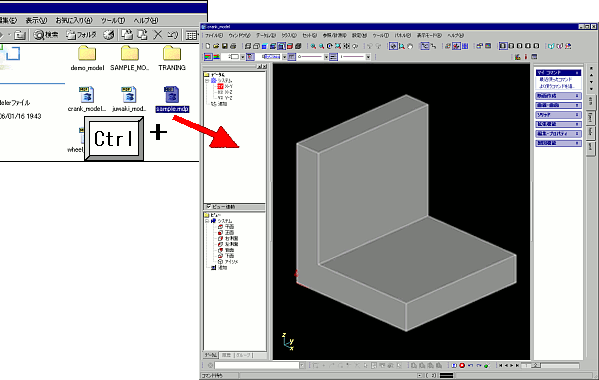Expand the ソリッド command panel button
This screenshot has height=380, width=599.
(558, 115)
